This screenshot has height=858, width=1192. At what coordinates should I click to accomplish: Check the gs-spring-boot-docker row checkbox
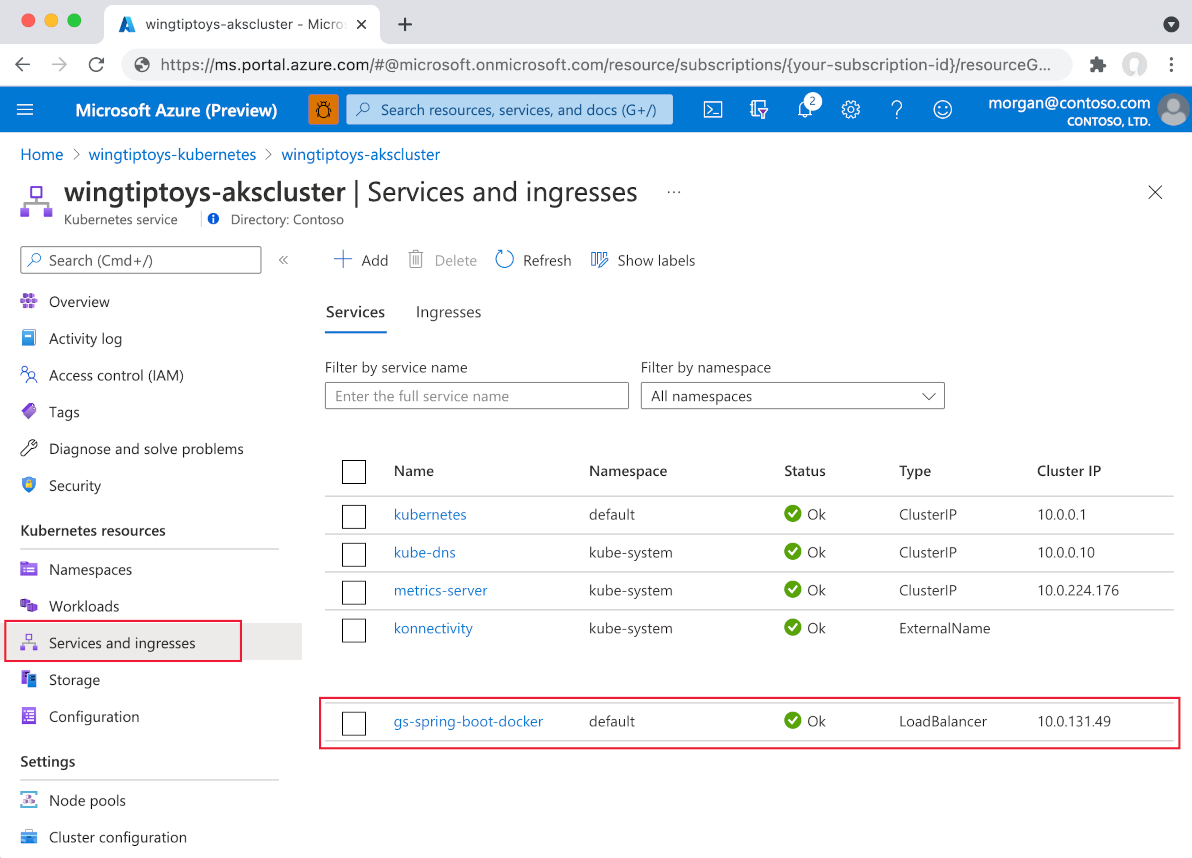coord(354,722)
